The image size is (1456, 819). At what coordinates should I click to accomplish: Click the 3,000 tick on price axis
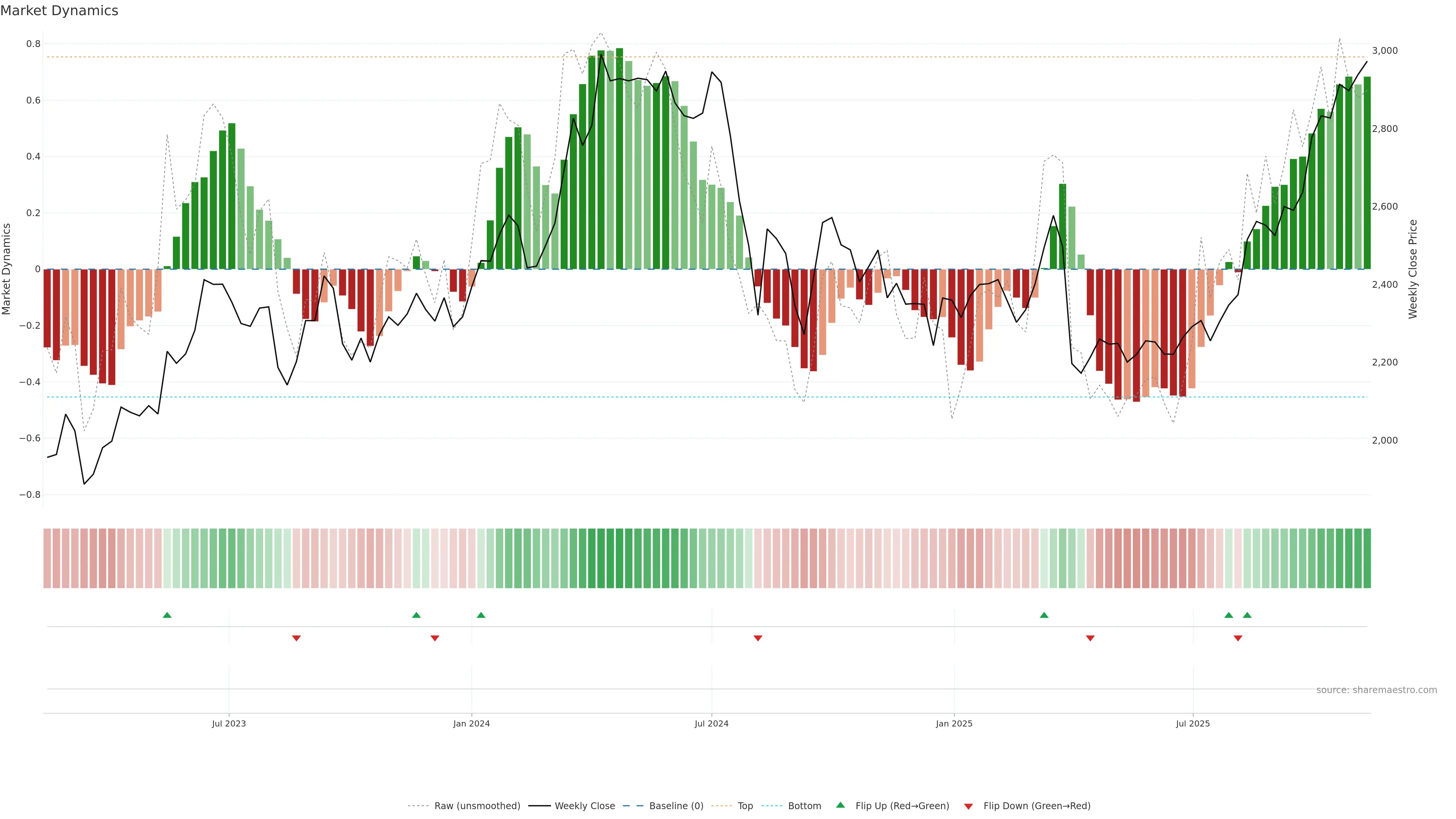1385,51
